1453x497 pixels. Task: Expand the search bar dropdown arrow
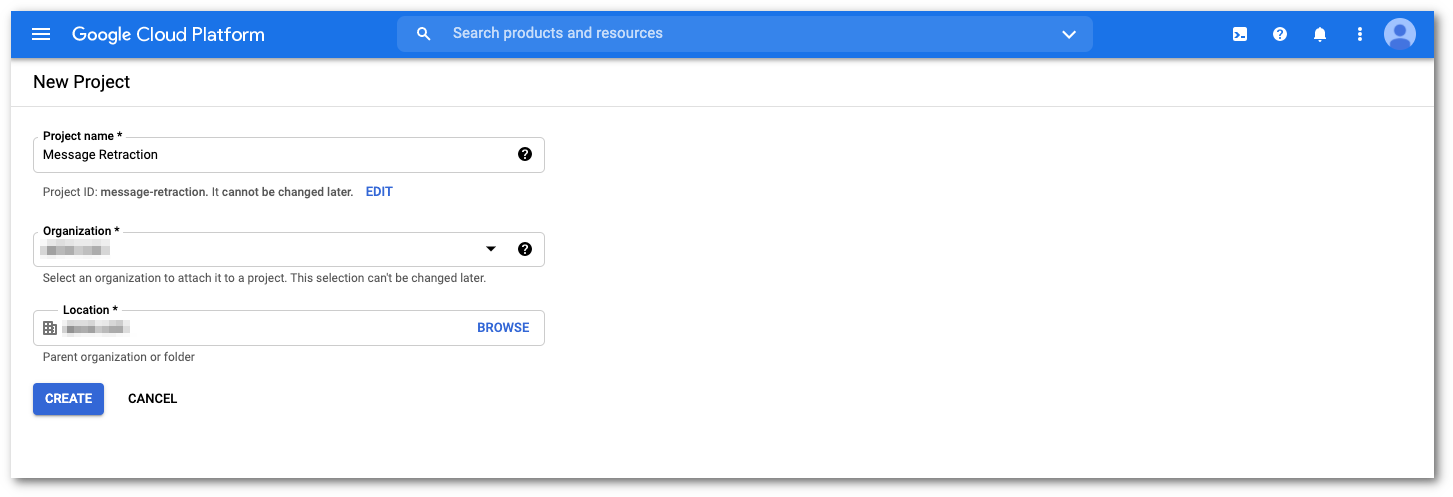1069,34
